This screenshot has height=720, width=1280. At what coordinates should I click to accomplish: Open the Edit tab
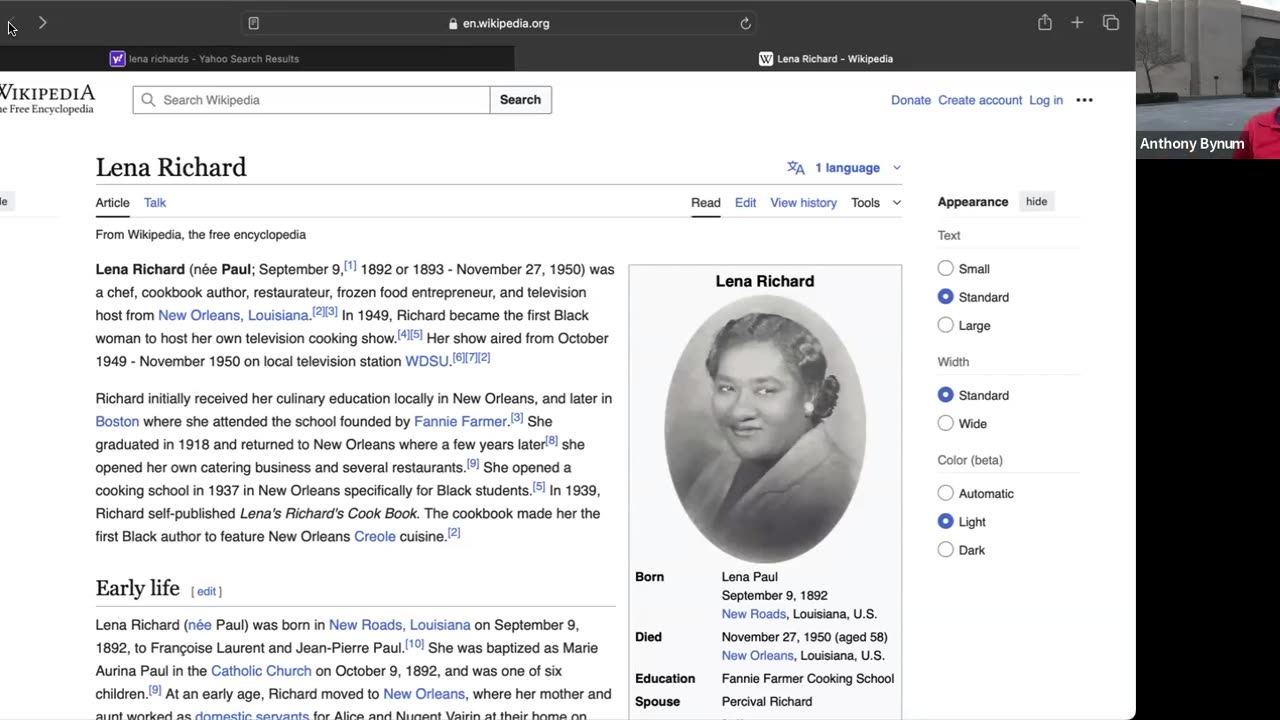[x=746, y=202]
